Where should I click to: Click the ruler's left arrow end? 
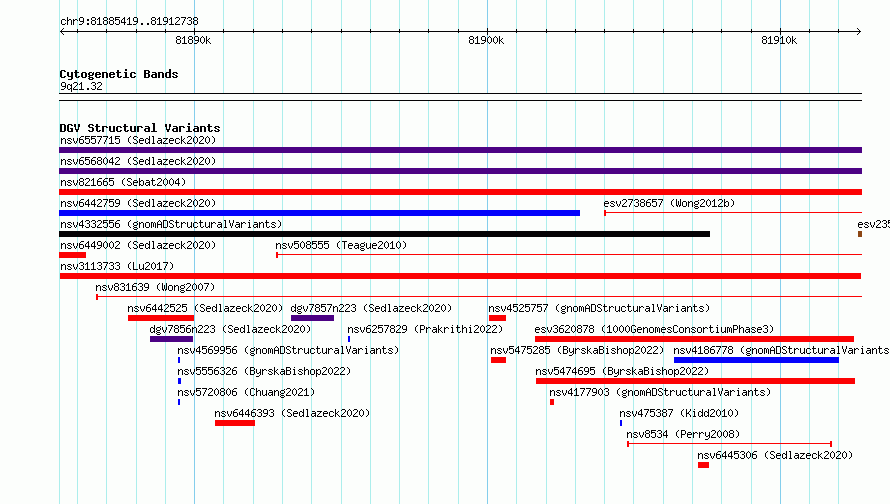coord(62,31)
